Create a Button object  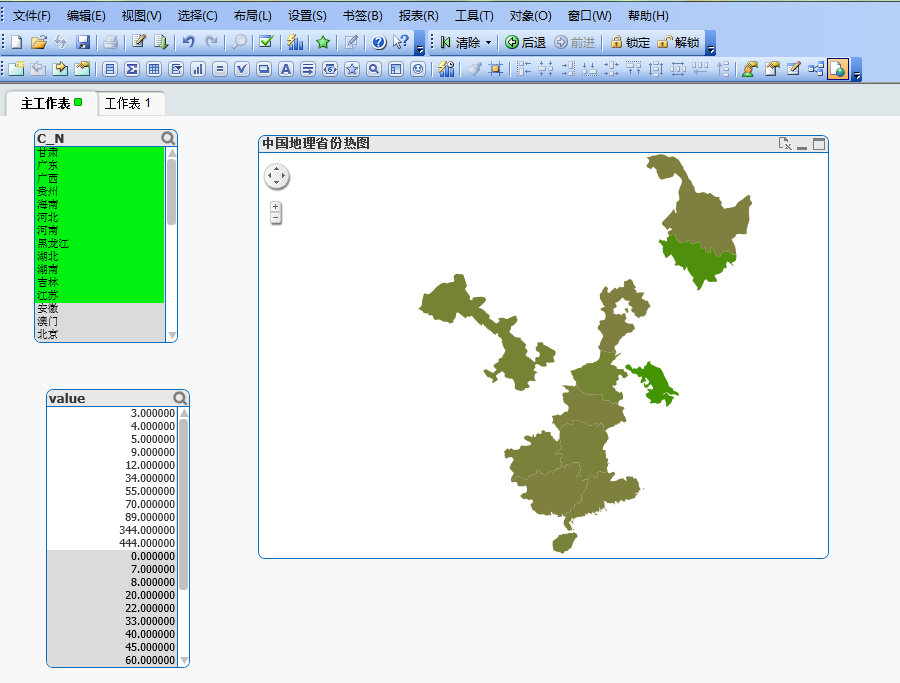pyautogui.click(x=263, y=69)
